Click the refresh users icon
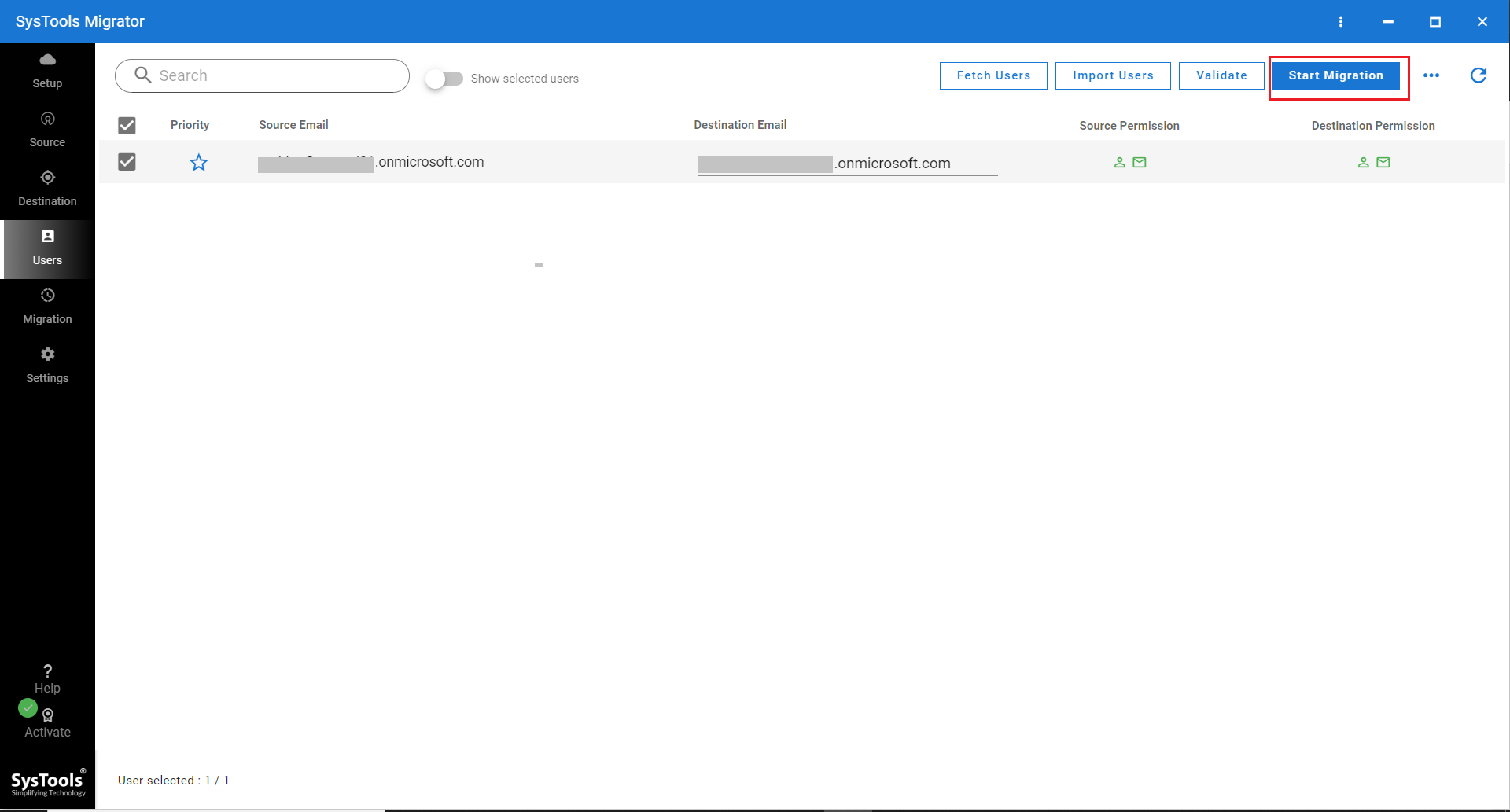Image resolution: width=1510 pixels, height=812 pixels. point(1479,75)
